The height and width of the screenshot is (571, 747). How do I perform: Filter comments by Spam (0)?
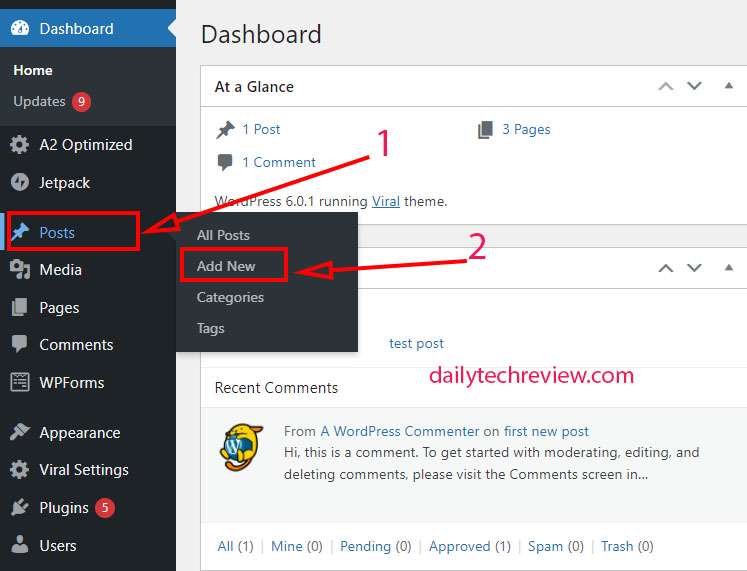tap(555, 546)
